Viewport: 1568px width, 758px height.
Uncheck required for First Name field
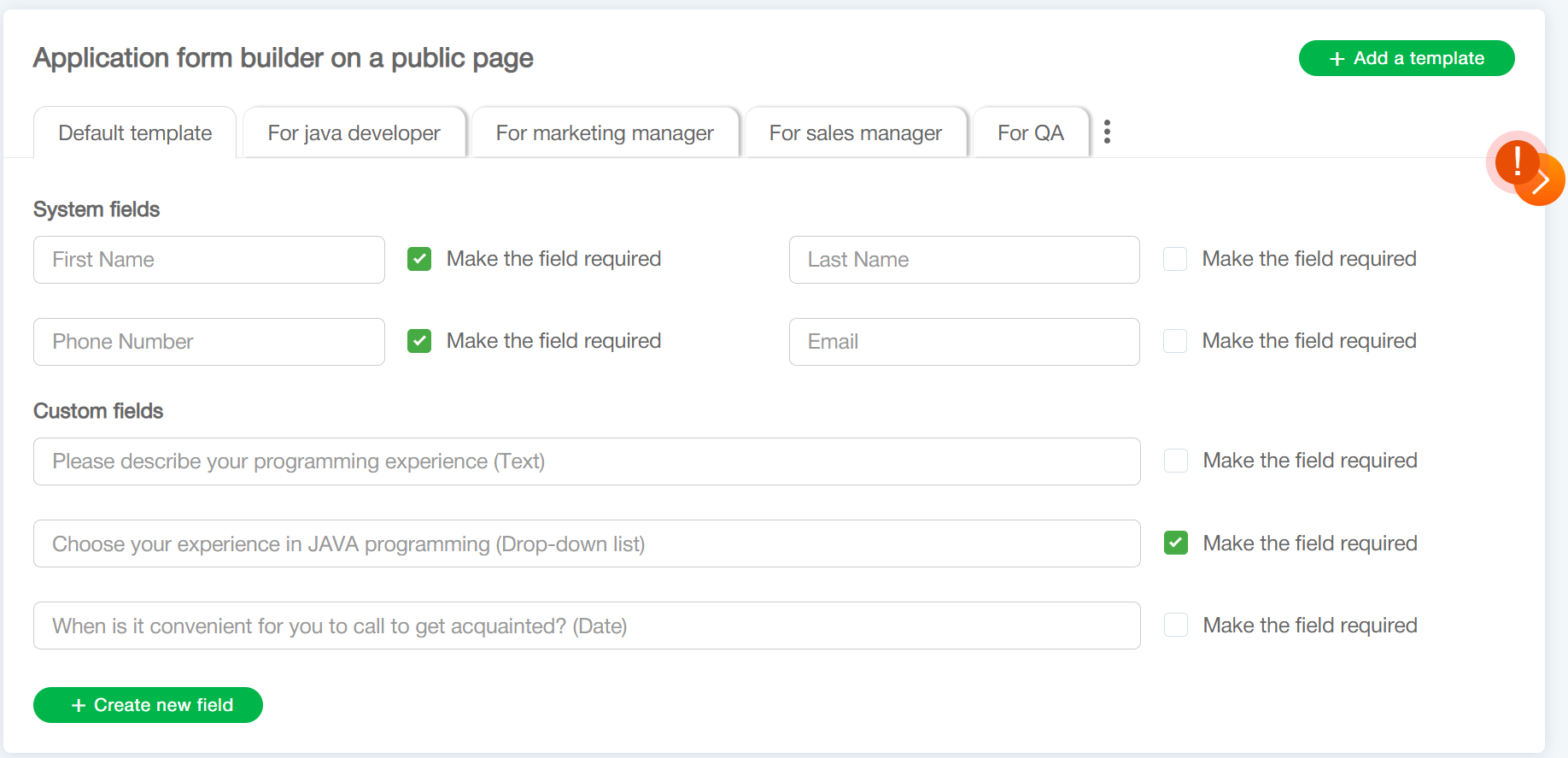(x=419, y=259)
